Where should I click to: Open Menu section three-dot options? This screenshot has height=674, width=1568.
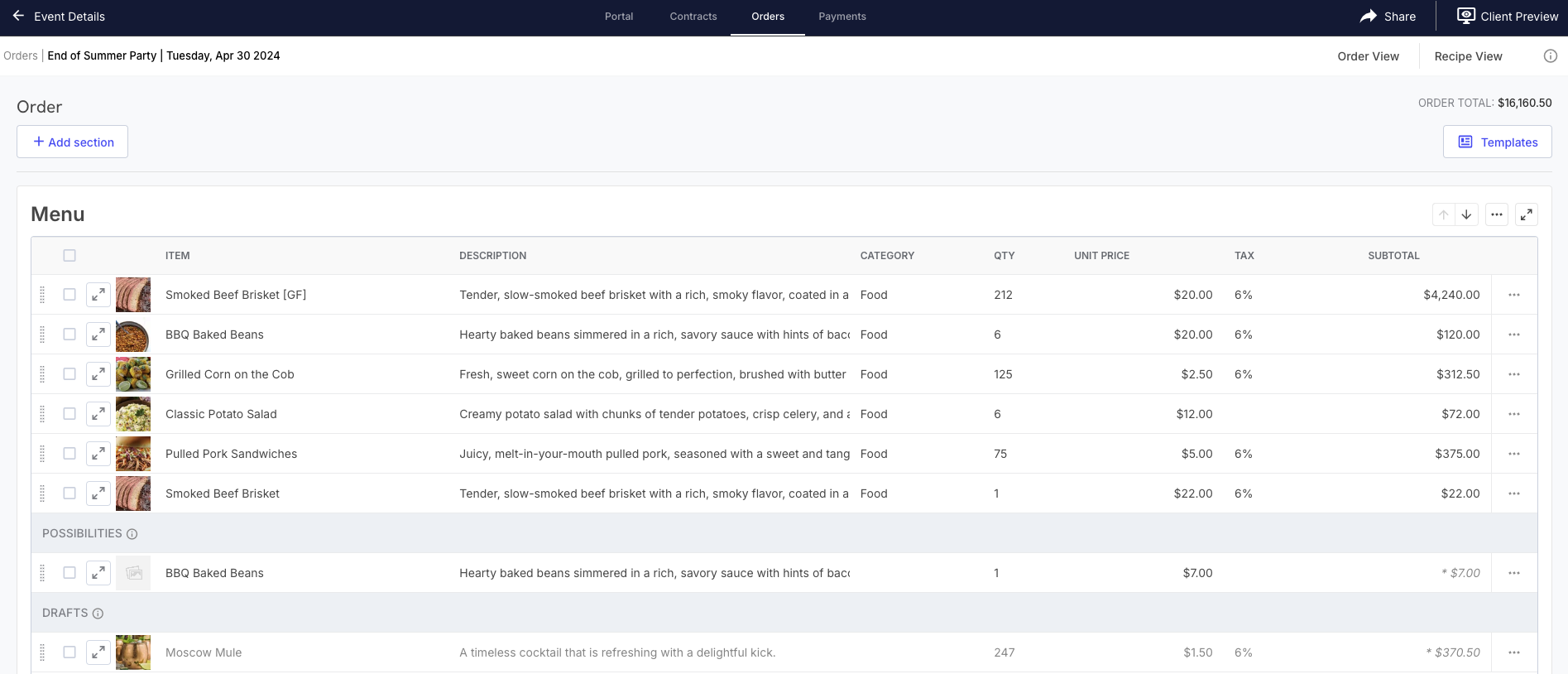(1496, 214)
